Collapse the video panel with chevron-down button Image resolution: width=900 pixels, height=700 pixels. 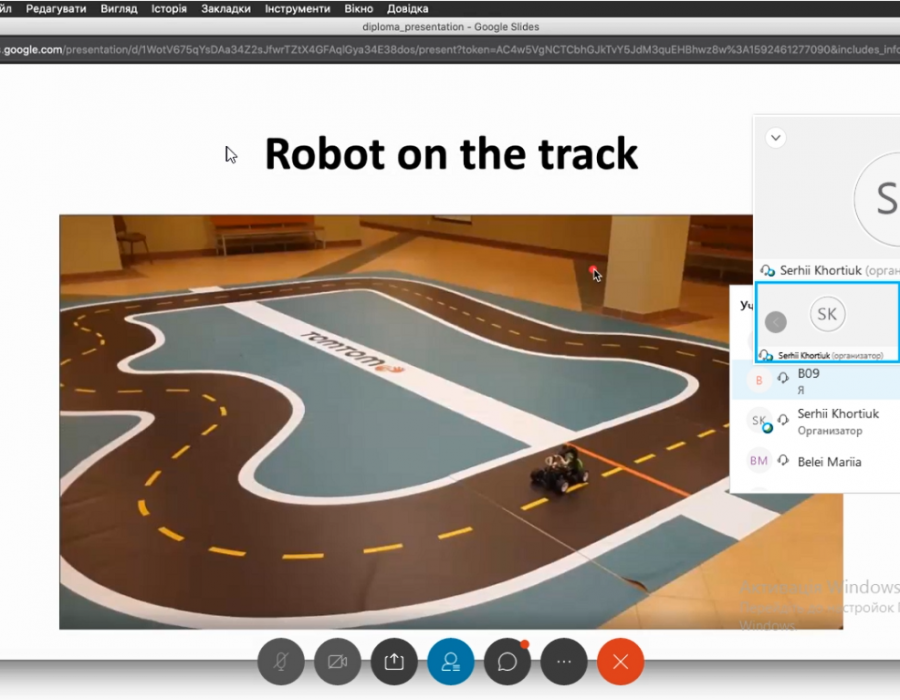click(x=775, y=138)
